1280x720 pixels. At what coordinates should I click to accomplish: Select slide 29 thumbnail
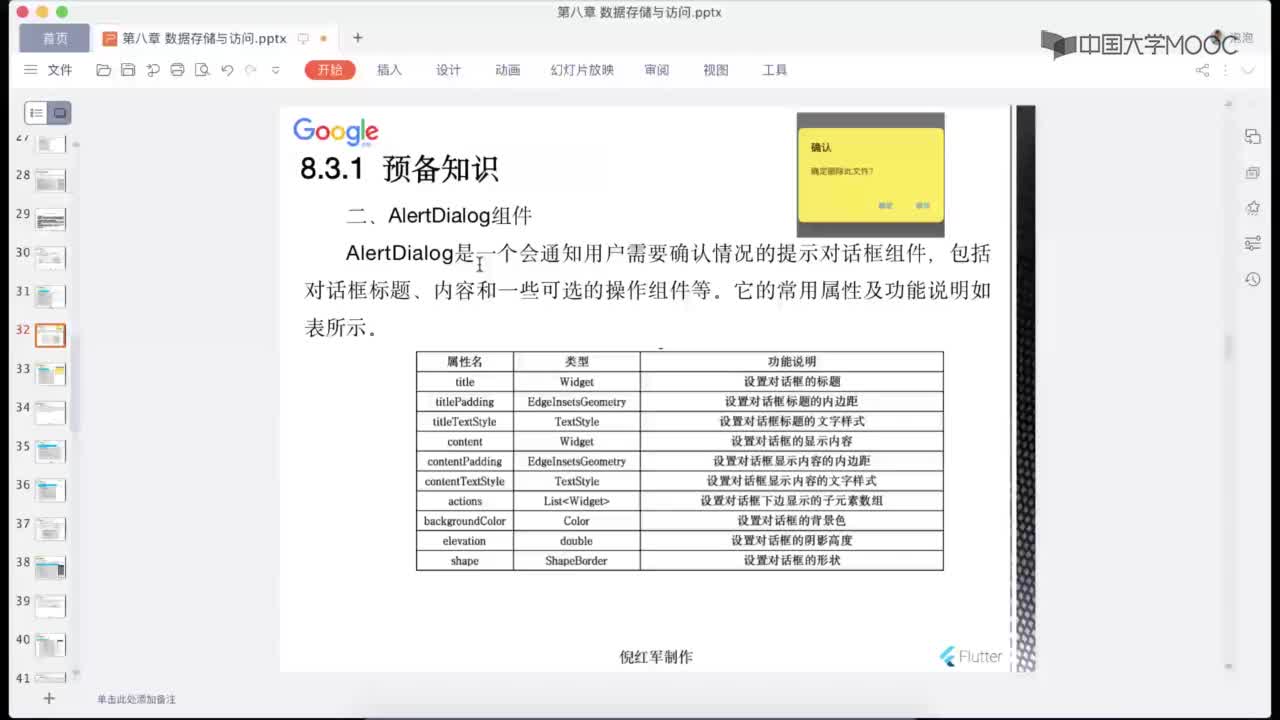(51, 219)
